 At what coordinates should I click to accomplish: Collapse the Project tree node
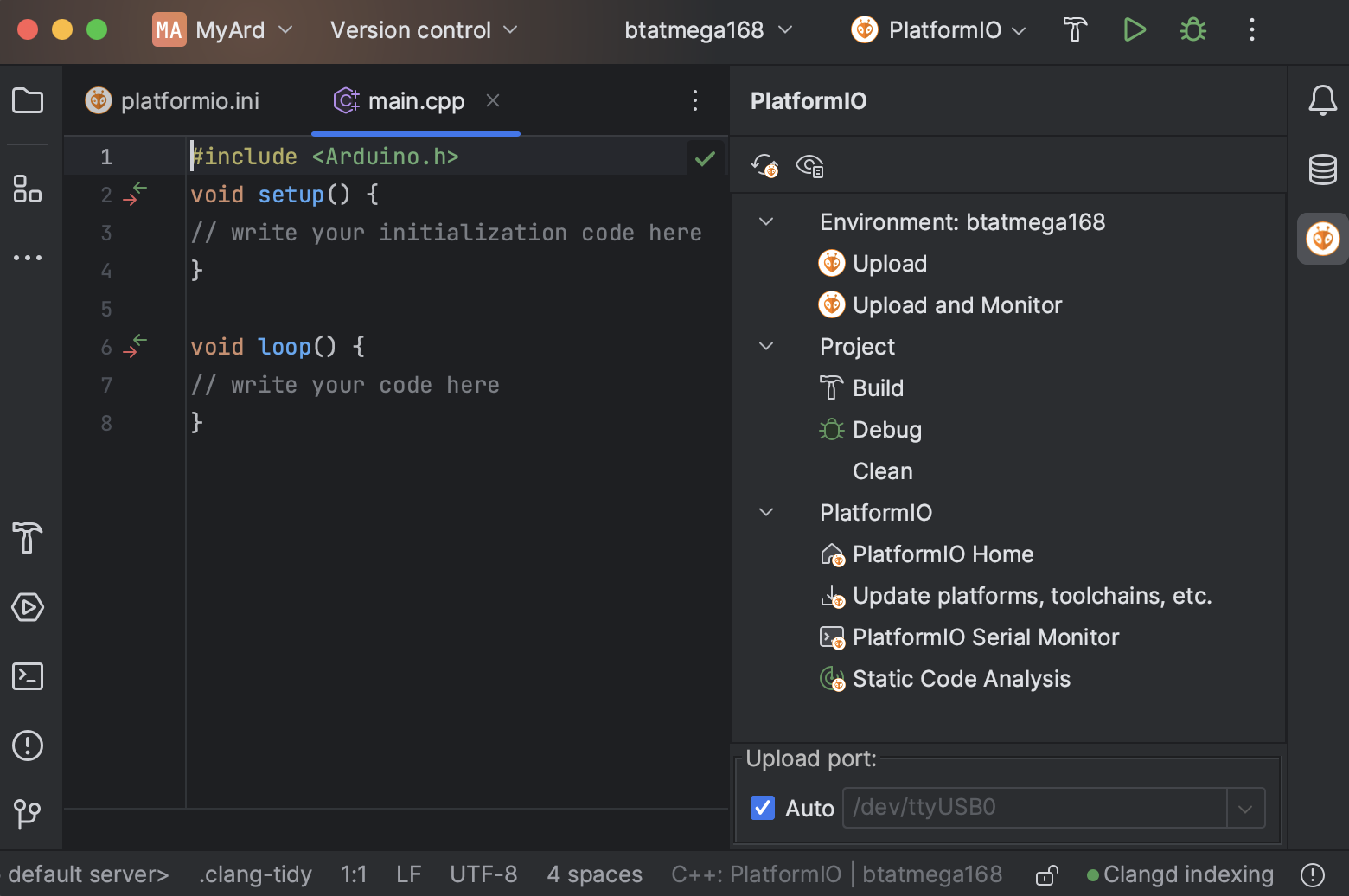766,346
